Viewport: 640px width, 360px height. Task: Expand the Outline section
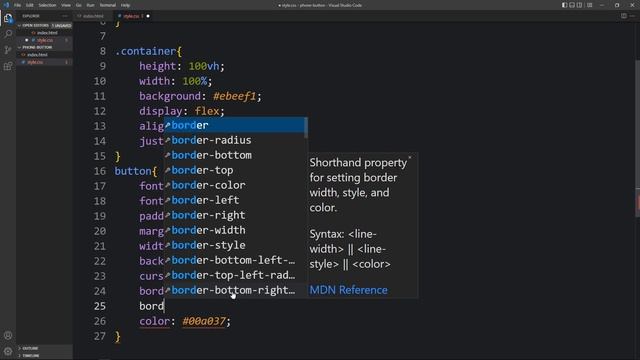tap(44, 348)
